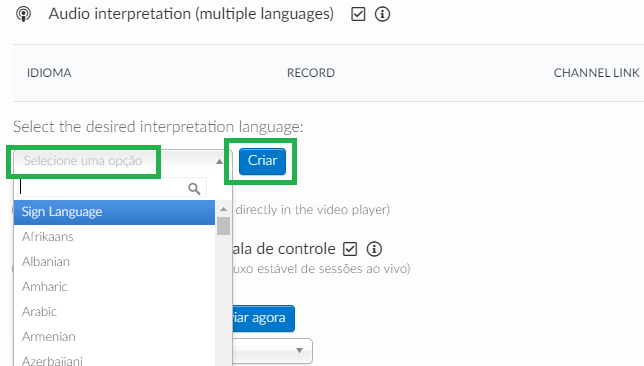Click the info icon beside sala de controle
Image resolution: width=644 pixels, height=366 pixels.
click(x=374, y=249)
